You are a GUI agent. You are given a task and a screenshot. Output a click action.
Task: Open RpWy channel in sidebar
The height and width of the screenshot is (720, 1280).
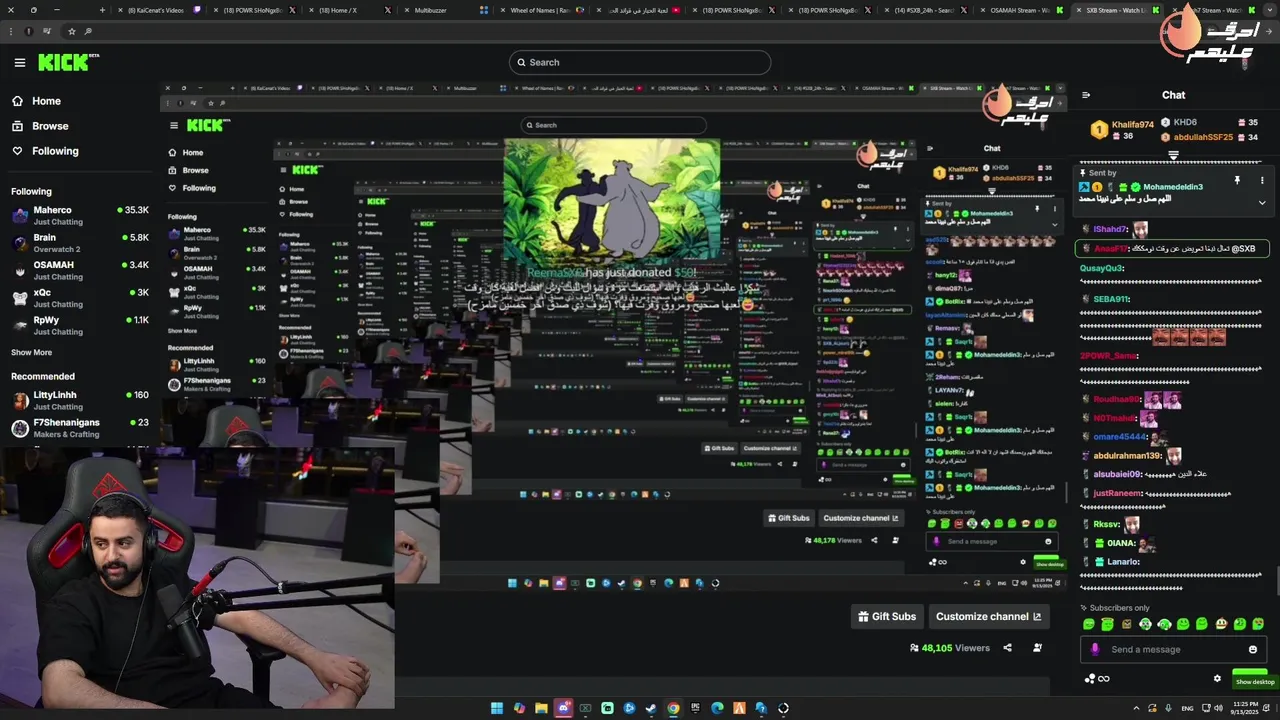[80, 325]
